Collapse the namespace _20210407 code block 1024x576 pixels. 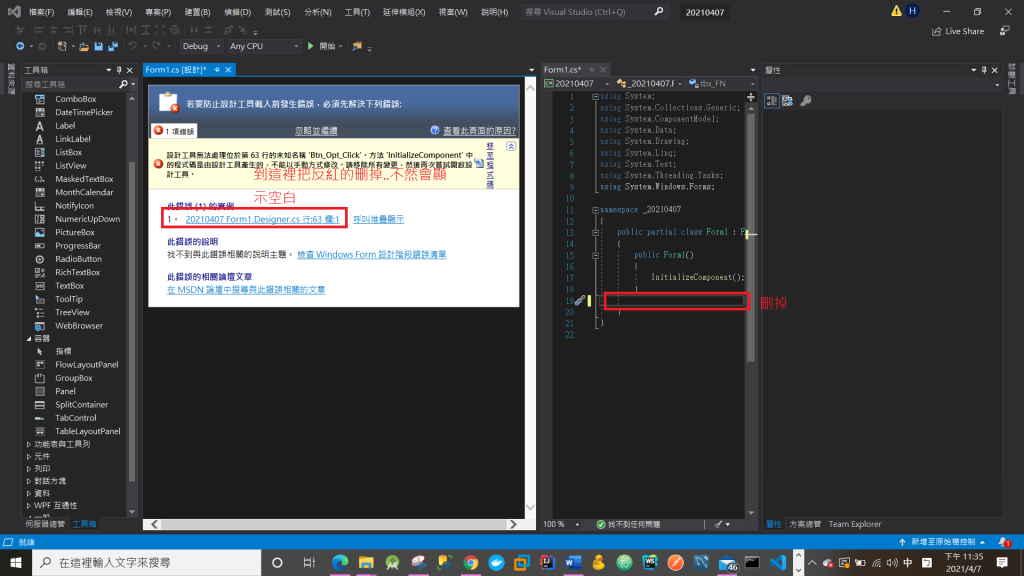(595, 210)
